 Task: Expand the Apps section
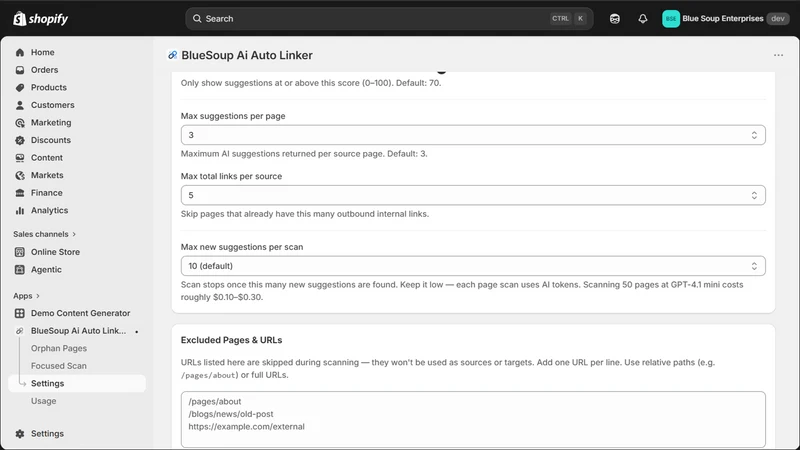tap(27, 296)
